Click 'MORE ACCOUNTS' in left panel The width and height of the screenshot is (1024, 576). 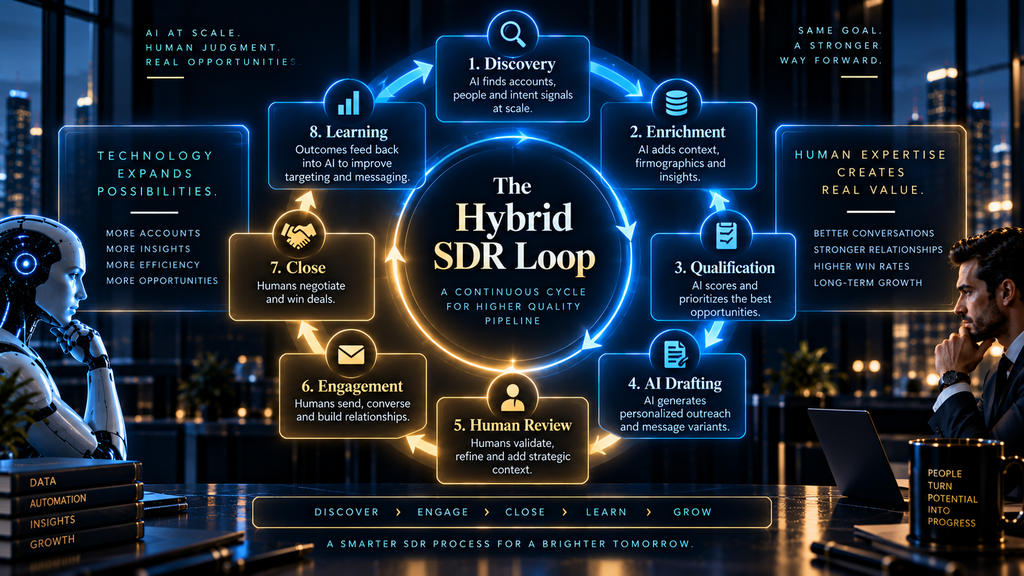point(153,233)
